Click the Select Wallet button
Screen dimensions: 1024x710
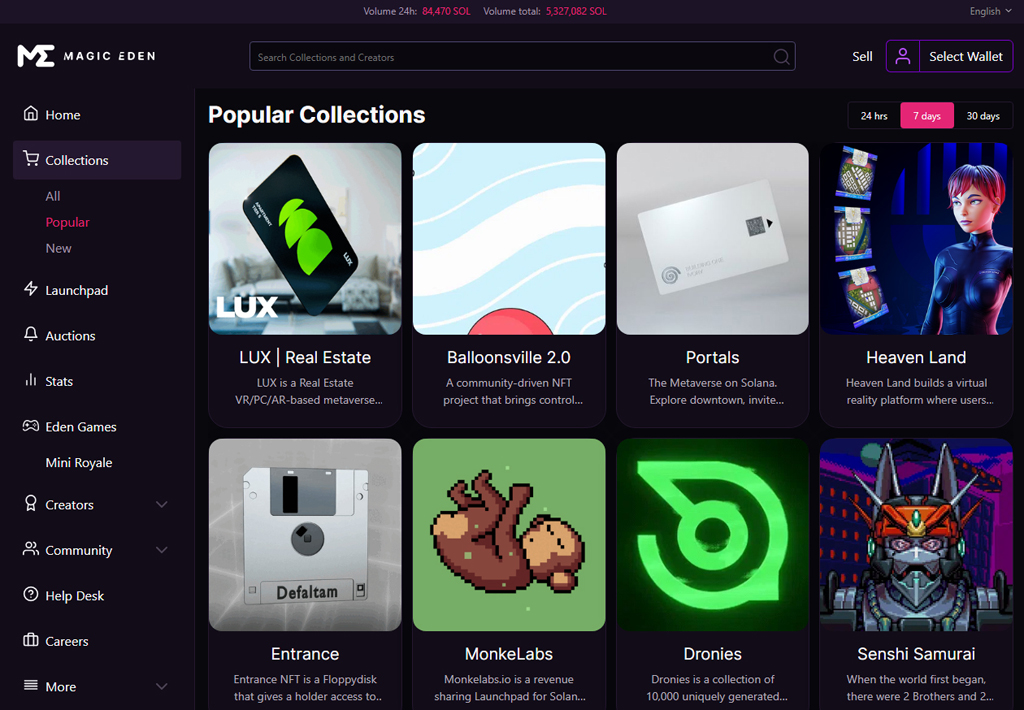click(x=966, y=56)
